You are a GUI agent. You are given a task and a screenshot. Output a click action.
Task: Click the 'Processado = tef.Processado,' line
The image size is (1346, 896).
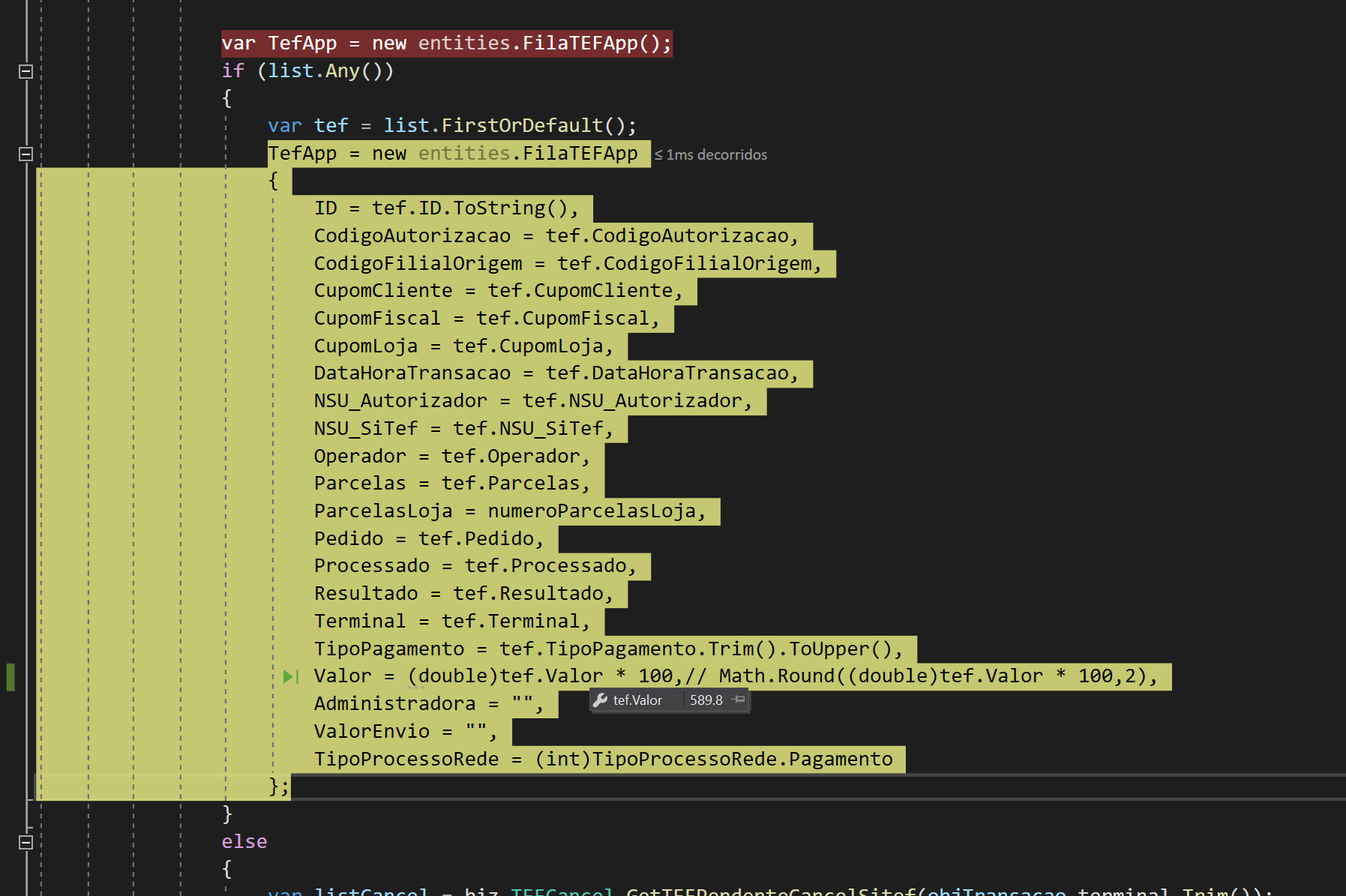click(x=475, y=566)
